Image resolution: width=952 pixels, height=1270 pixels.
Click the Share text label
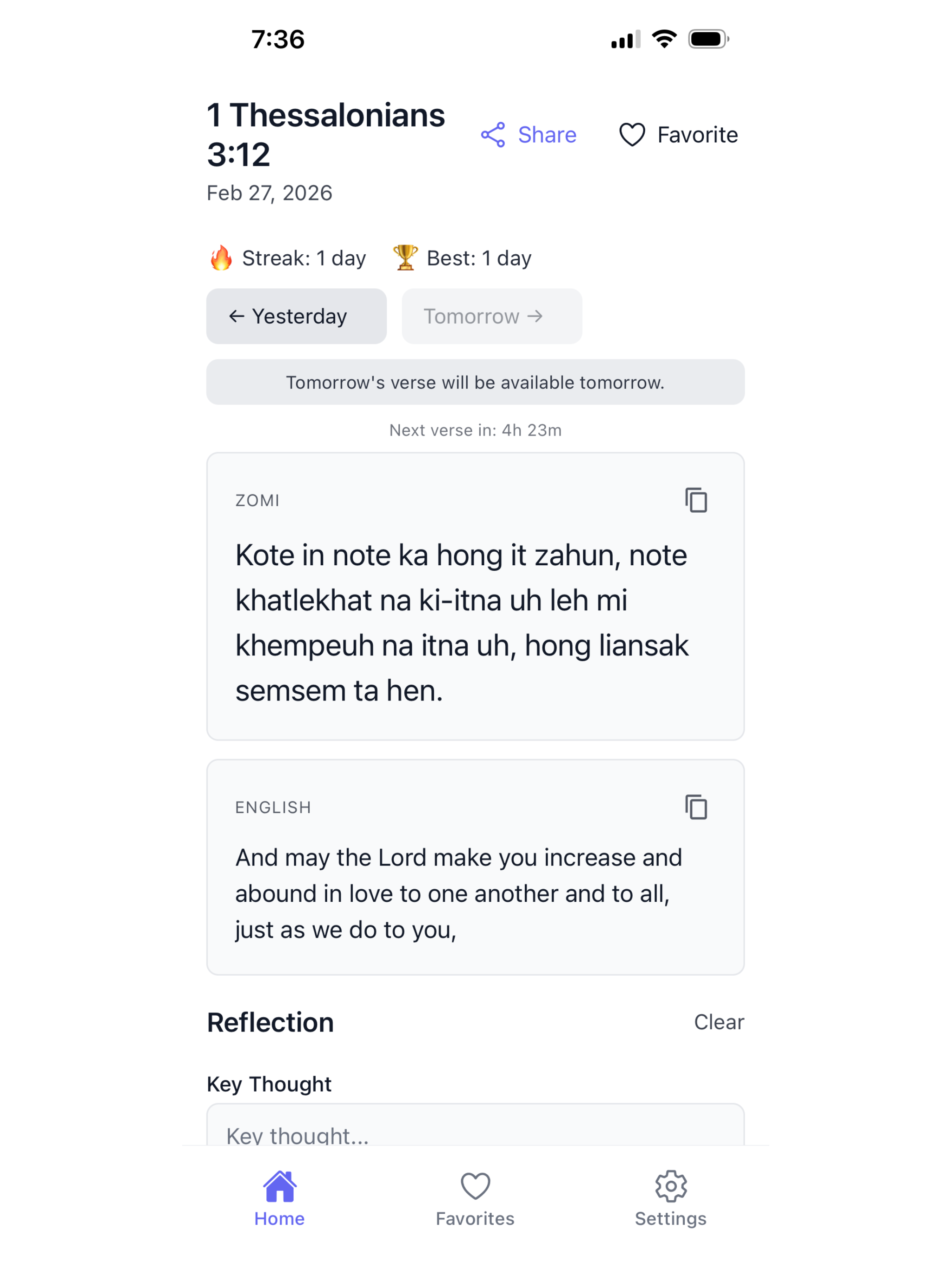[547, 135]
